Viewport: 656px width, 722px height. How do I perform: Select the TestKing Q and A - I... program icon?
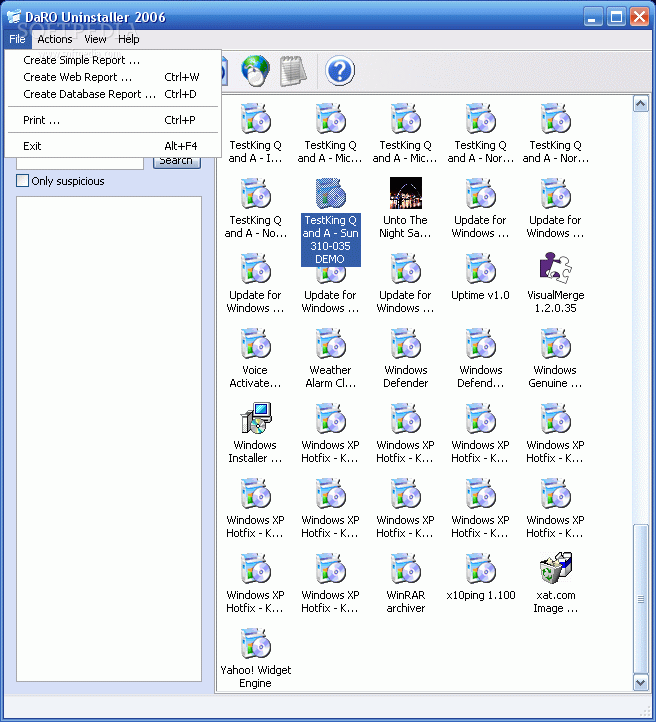255,118
